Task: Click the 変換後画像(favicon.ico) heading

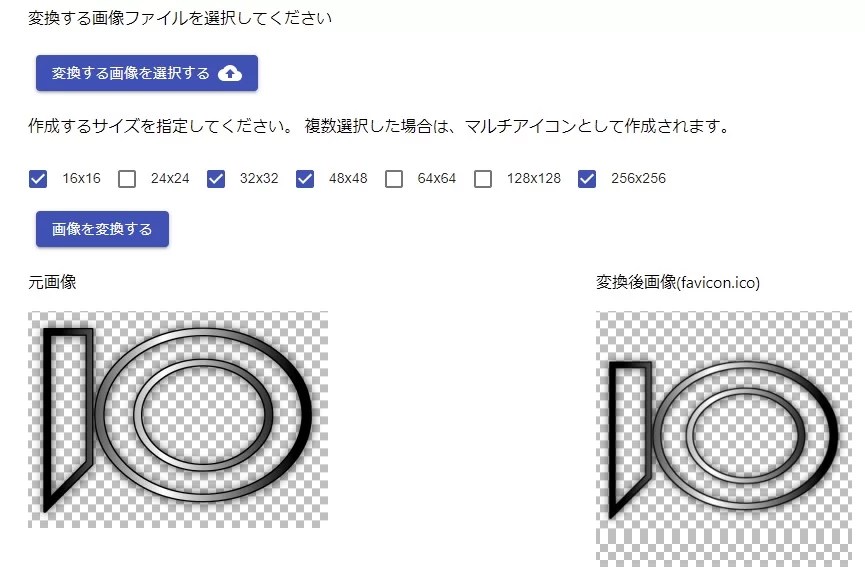Action: click(677, 282)
